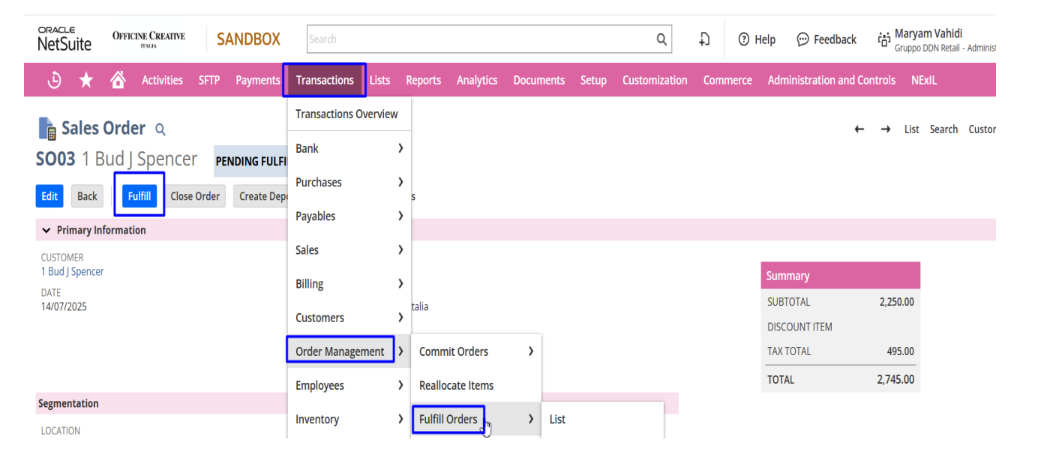Click the Help question mark icon
This screenshot has width=1044, height=460.
point(744,39)
